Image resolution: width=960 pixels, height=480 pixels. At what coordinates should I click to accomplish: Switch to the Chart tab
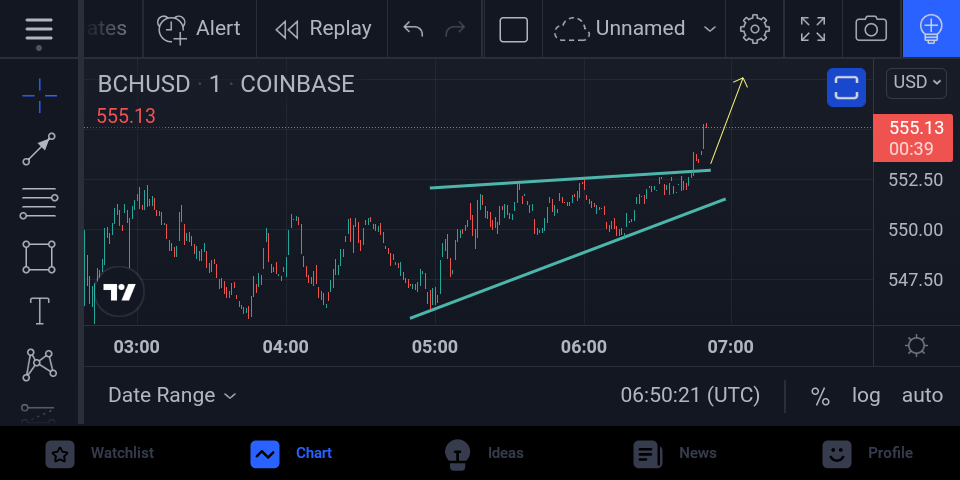coord(291,454)
